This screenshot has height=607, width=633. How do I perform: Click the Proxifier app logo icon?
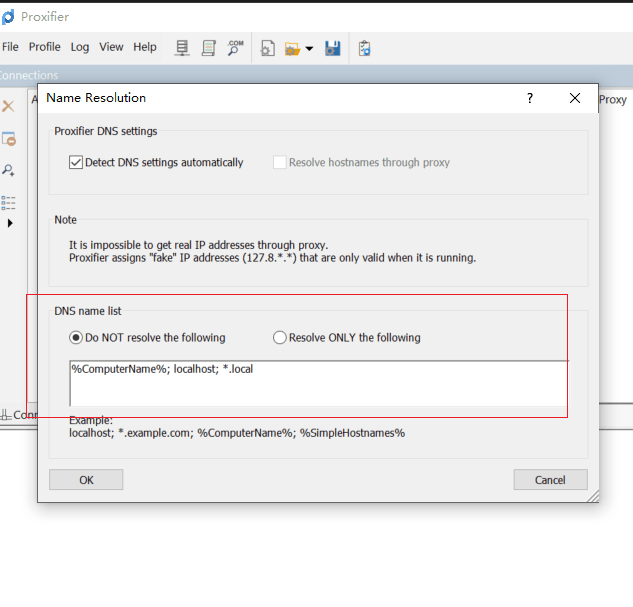pyautogui.click(x=8, y=17)
